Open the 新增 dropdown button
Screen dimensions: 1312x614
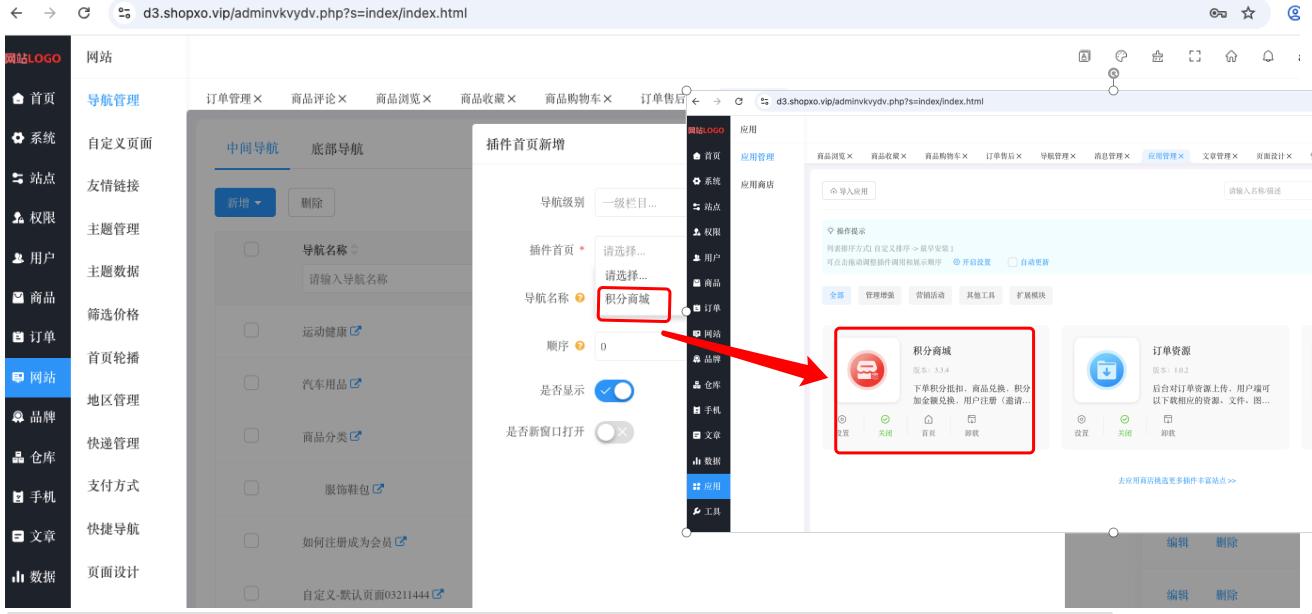(244, 202)
